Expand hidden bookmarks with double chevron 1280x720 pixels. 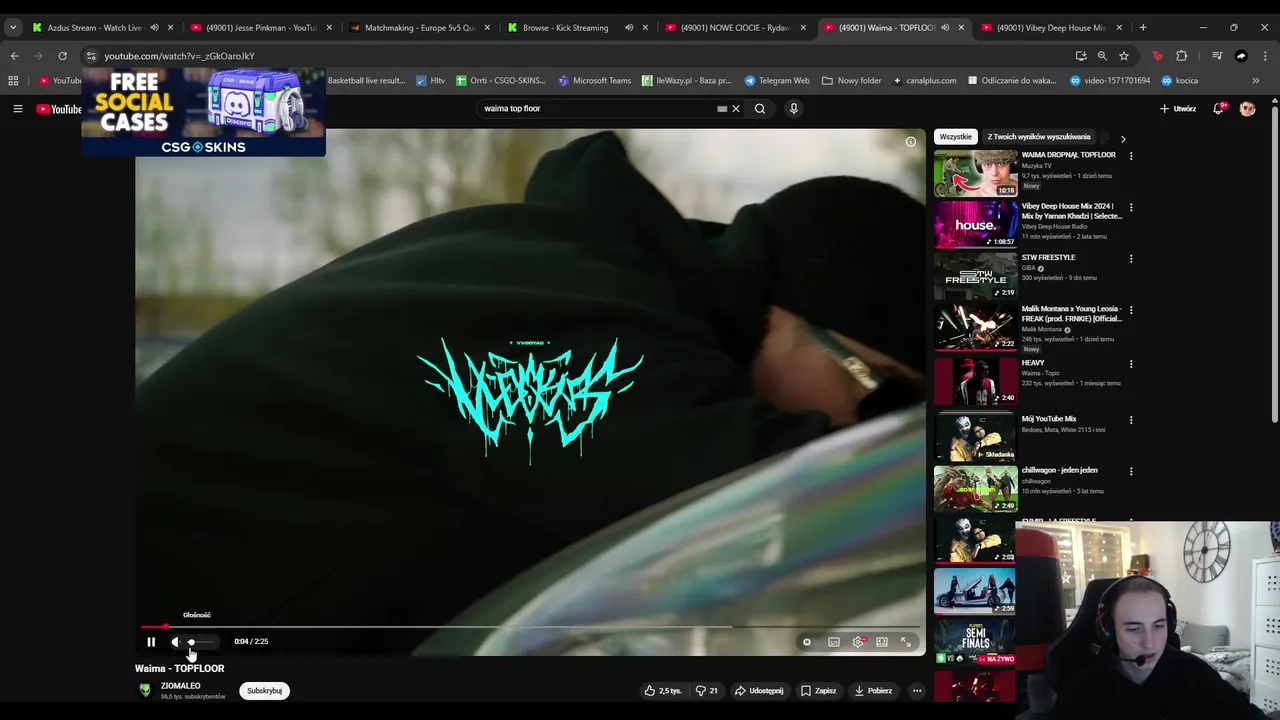(1256, 80)
